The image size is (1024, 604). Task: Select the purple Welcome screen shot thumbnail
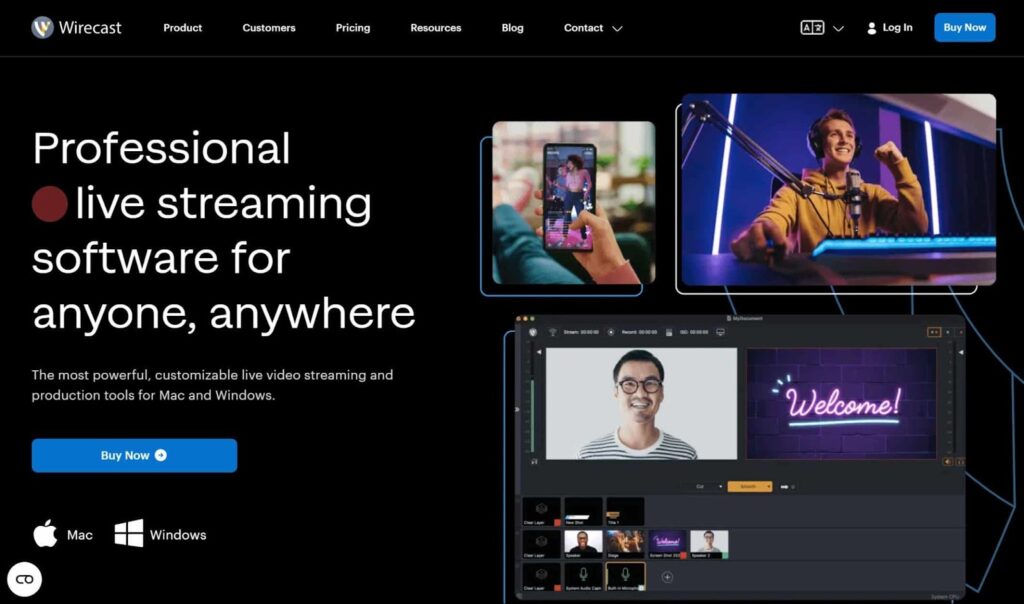click(x=667, y=544)
